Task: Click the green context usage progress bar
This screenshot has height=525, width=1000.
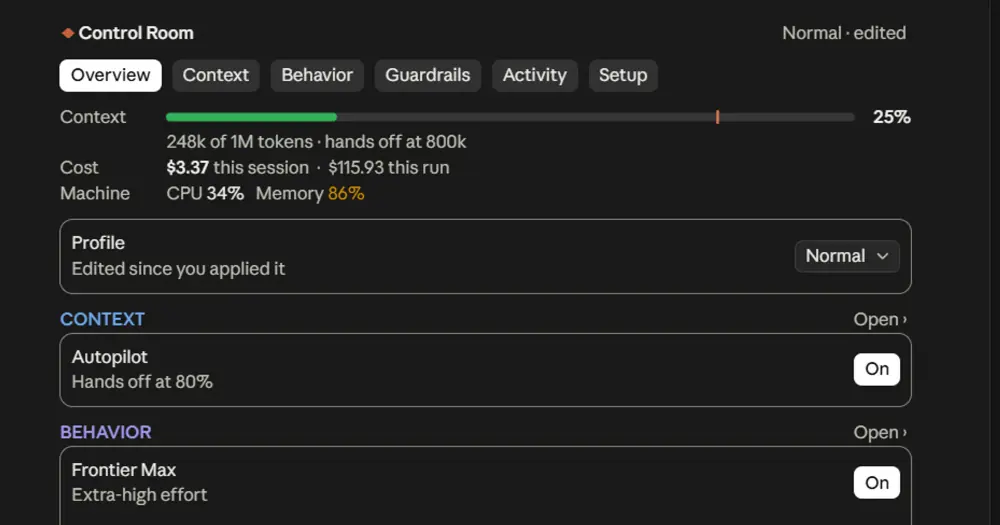Action: pos(251,117)
